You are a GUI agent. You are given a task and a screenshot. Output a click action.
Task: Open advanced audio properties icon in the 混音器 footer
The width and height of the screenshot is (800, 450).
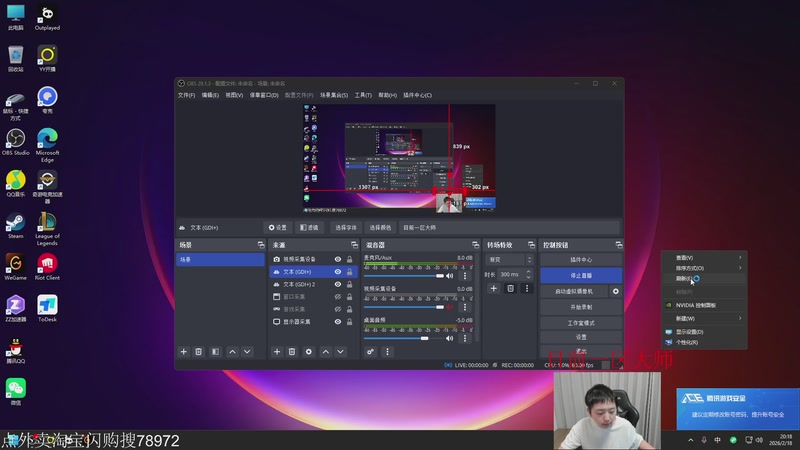pyautogui.click(x=370, y=352)
